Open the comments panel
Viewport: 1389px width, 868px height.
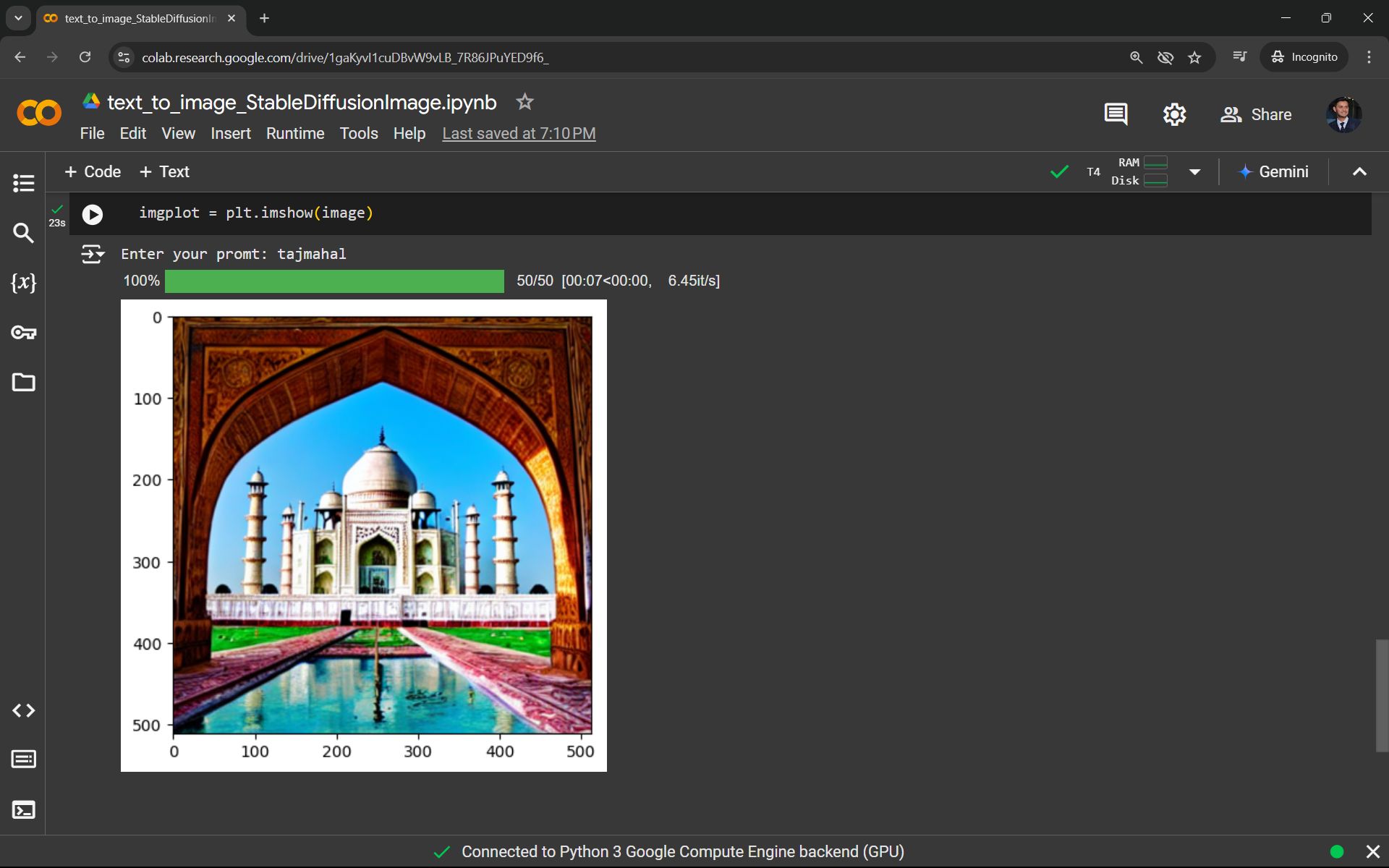(x=1116, y=114)
